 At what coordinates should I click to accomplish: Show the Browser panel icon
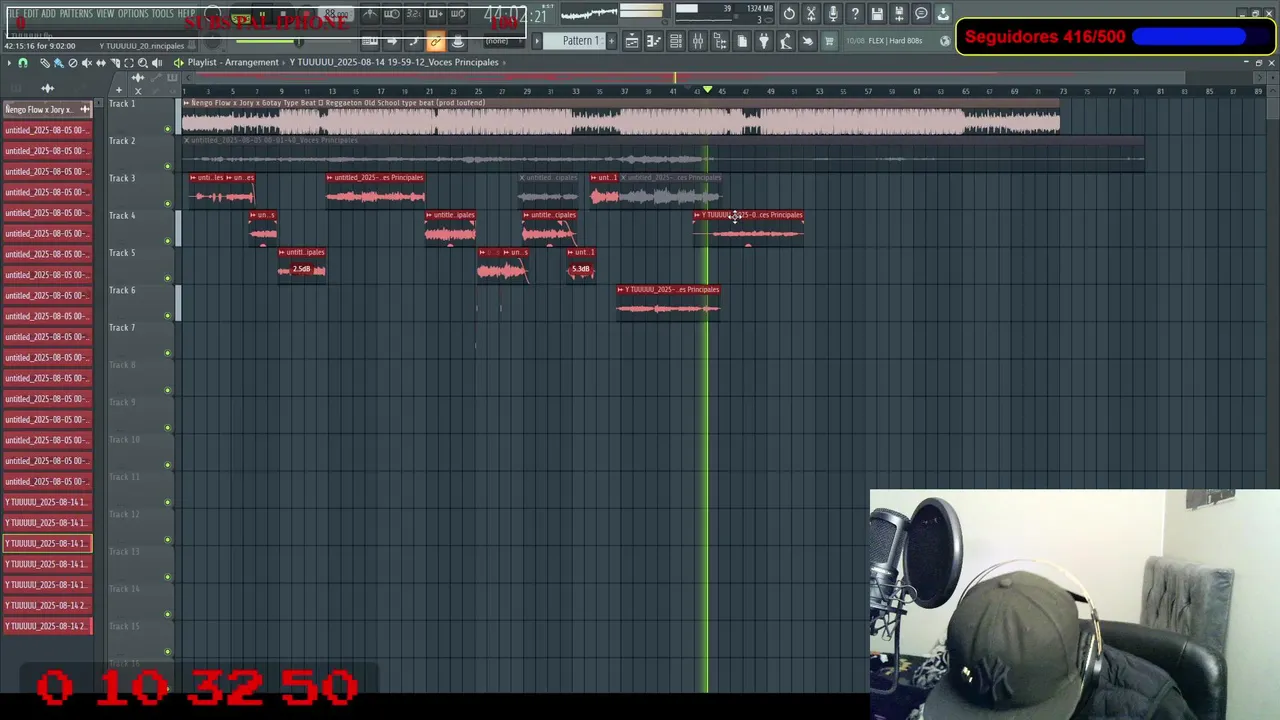click(720, 41)
